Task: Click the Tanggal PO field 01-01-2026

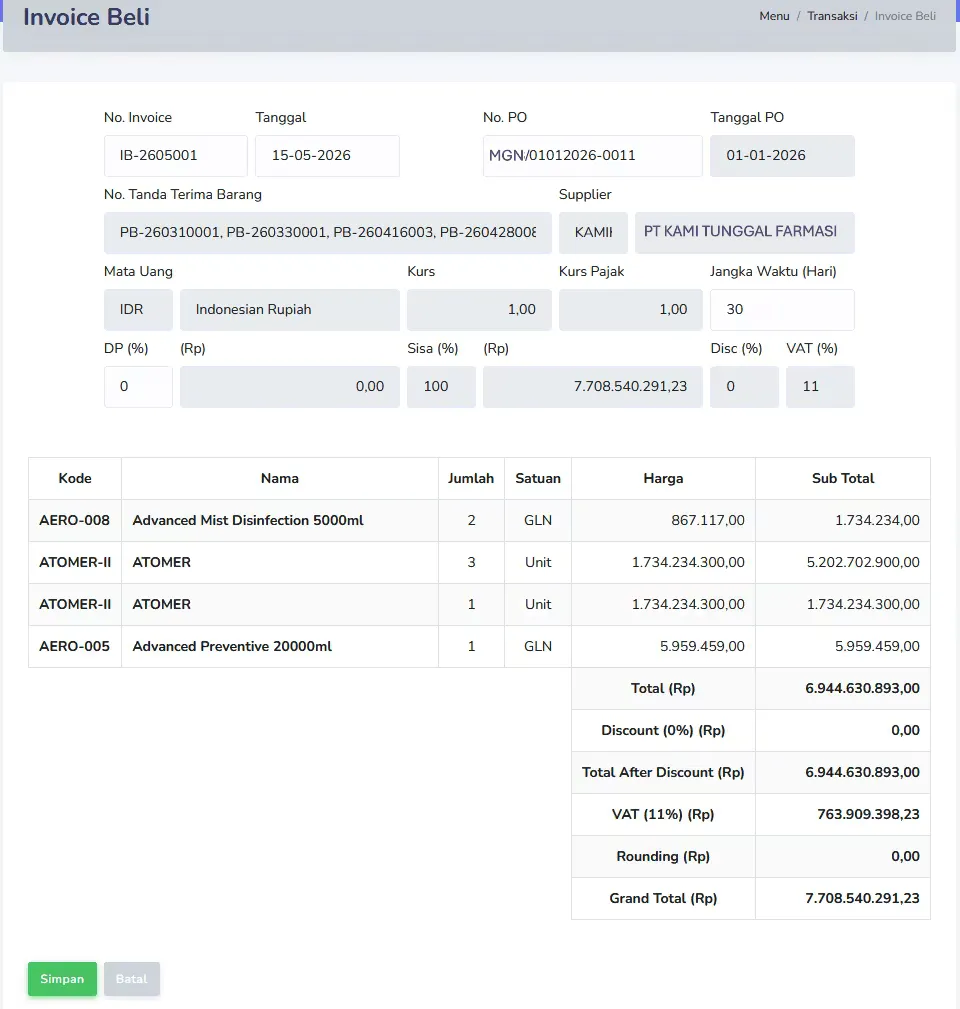Action: pyautogui.click(x=782, y=156)
